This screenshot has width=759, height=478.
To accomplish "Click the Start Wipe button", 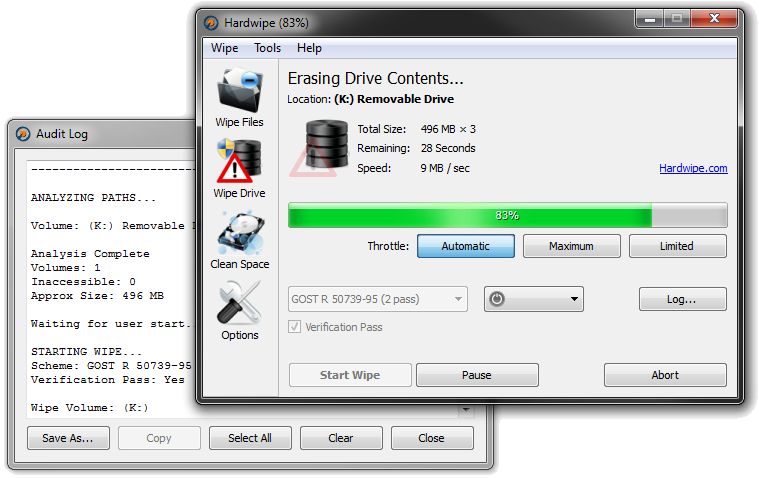I will coord(350,375).
